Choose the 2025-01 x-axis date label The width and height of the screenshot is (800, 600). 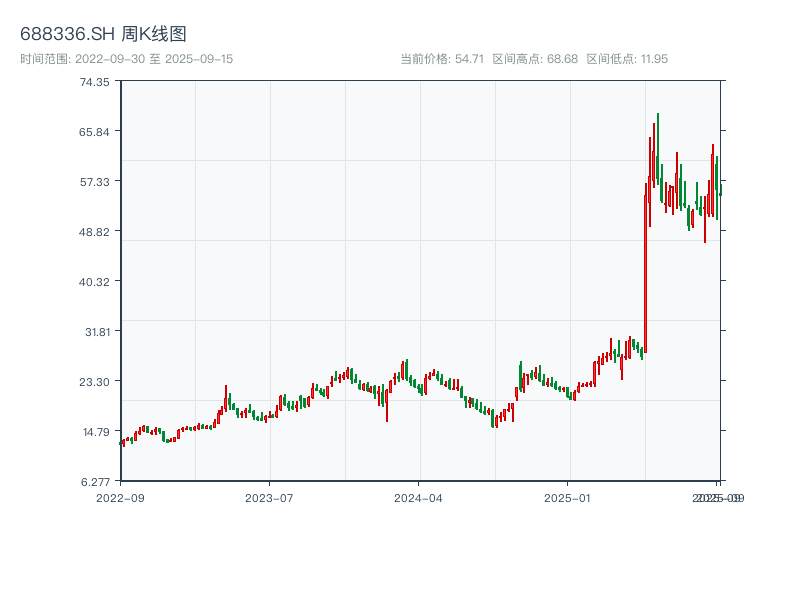click(x=568, y=497)
